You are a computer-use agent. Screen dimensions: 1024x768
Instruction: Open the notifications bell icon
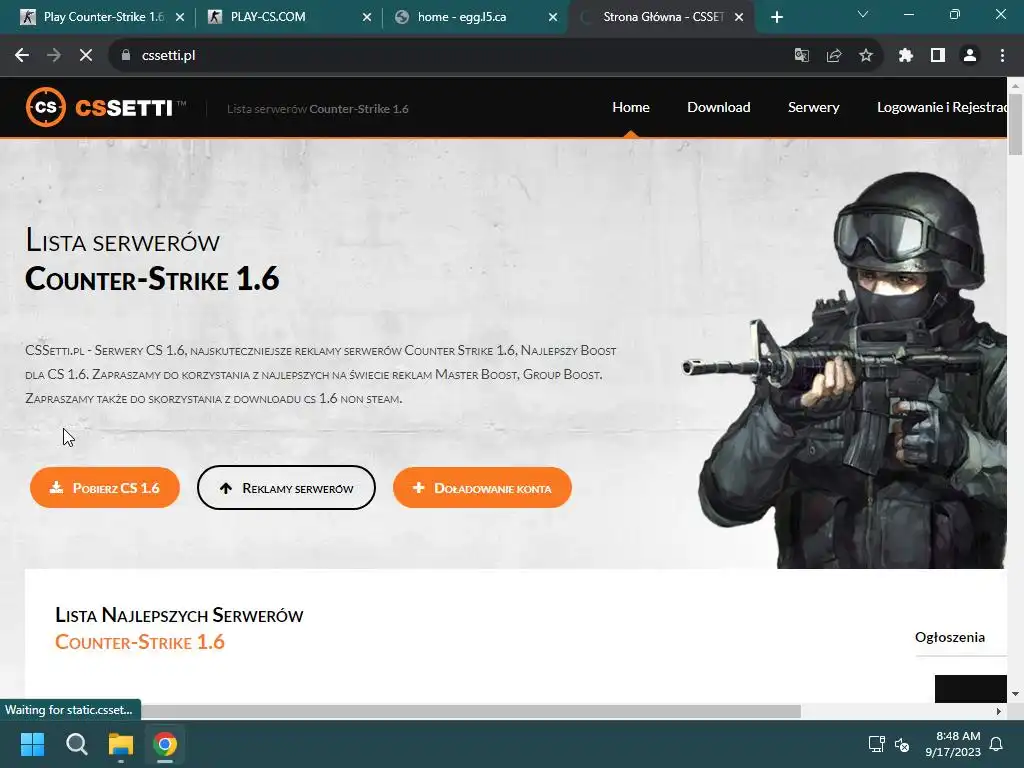pyautogui.click(x=997, y=744)
